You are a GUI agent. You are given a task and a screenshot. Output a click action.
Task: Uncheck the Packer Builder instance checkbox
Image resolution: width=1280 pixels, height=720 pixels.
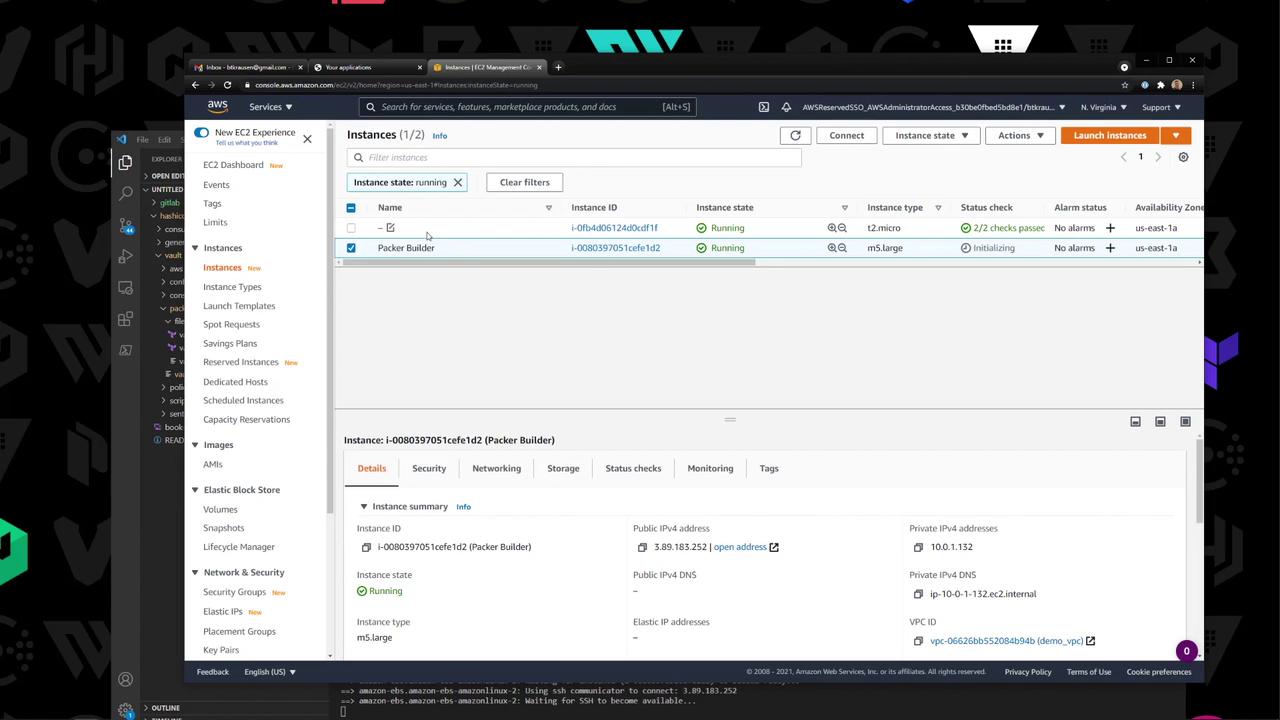point(351,248)
